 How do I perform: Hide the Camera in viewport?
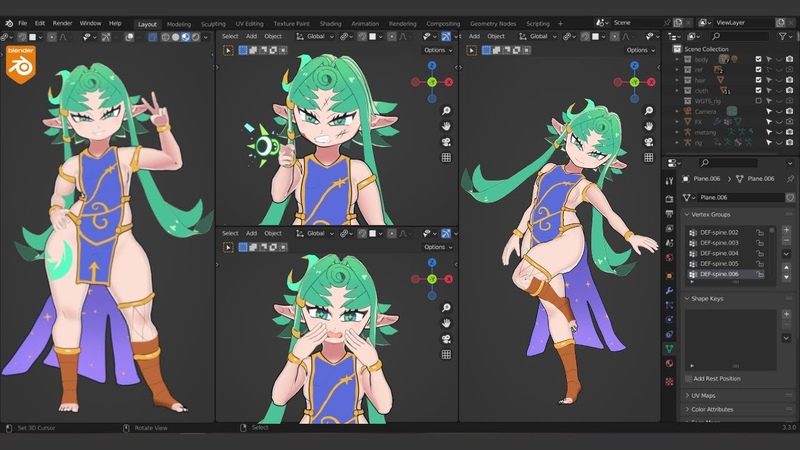[779, 111]
